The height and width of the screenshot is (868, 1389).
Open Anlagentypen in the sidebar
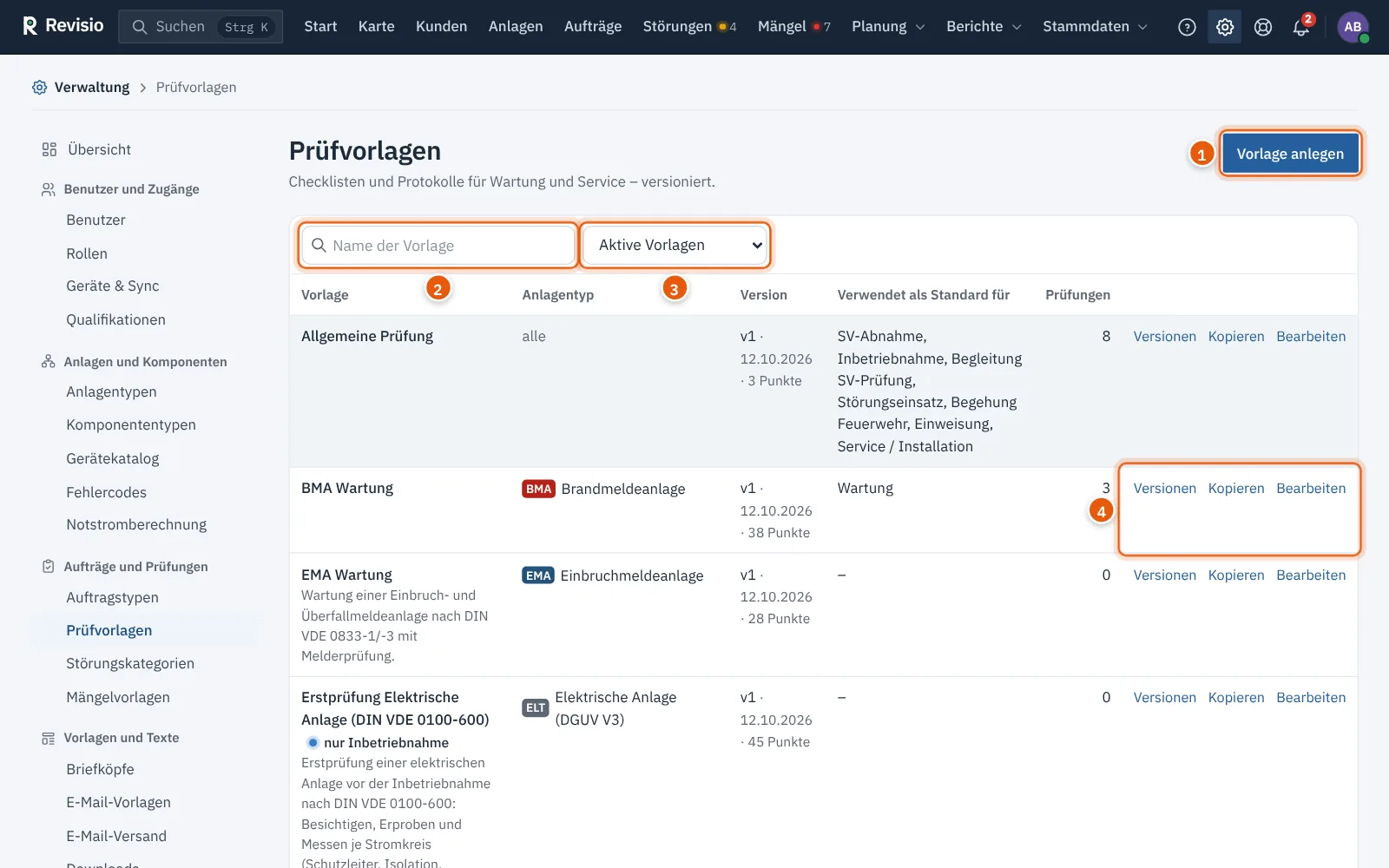click(111, 392)
